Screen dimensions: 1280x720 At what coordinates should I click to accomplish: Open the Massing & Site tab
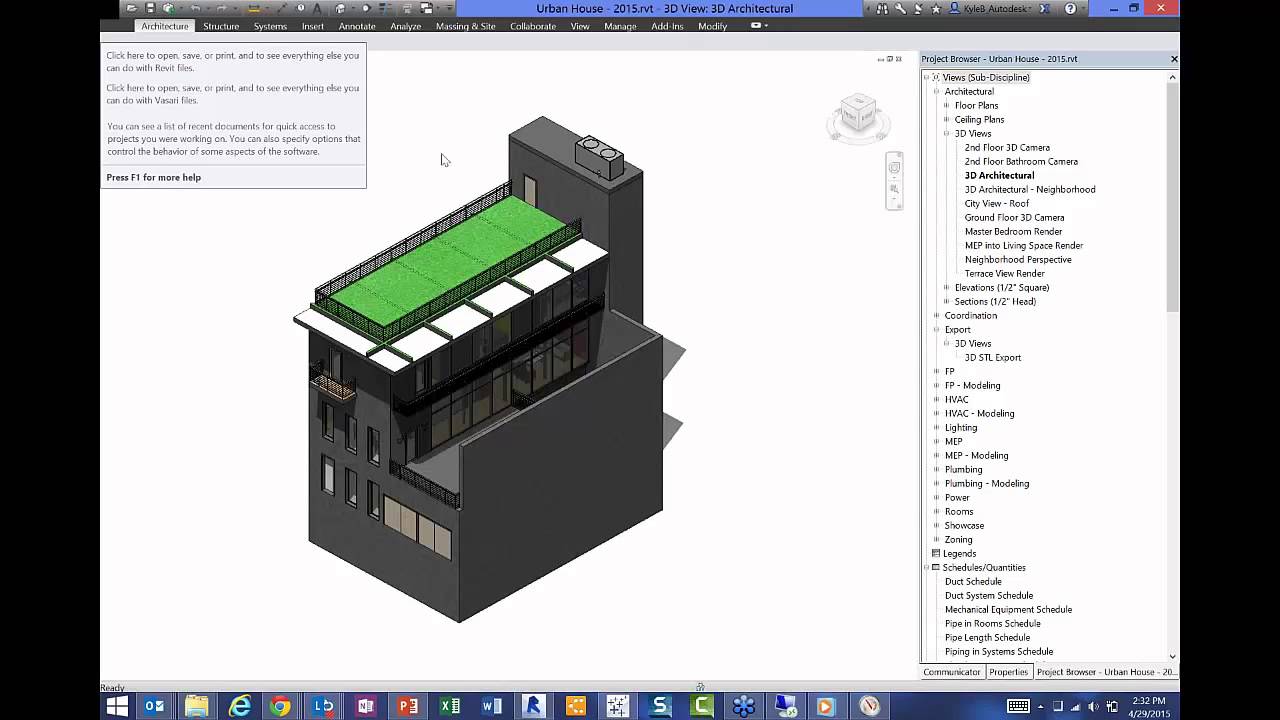tap(465, 26)
